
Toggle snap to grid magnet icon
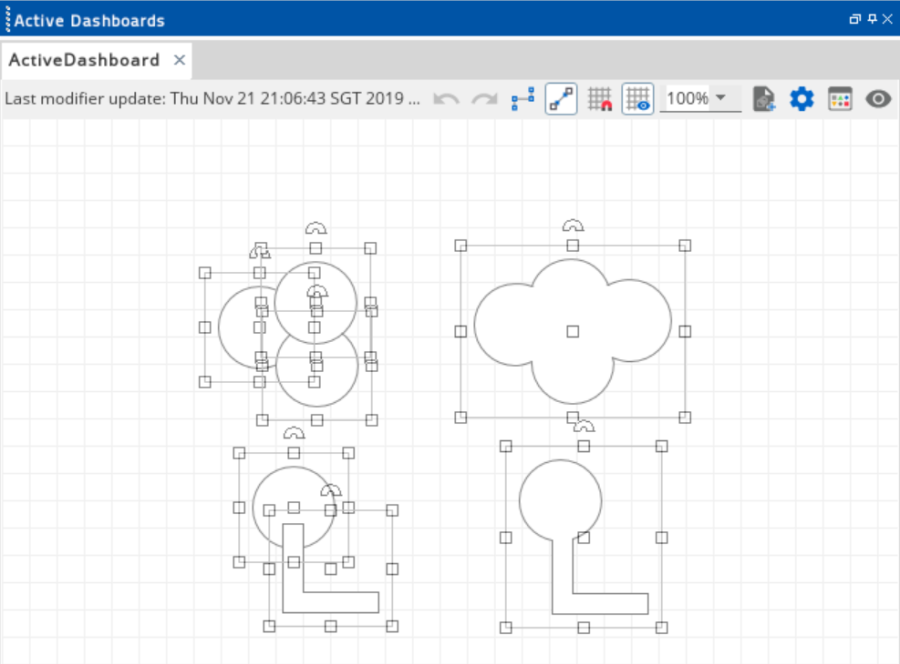[599, 99]
